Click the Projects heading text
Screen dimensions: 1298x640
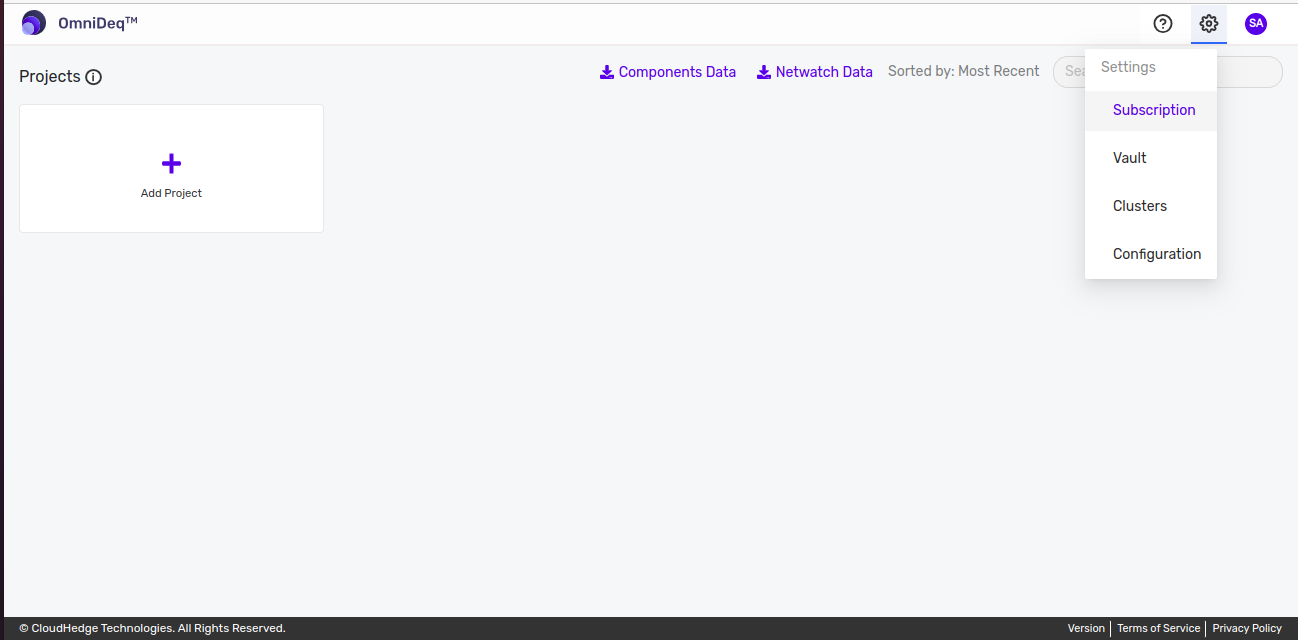pyautogui.click(x=50, y=77)
